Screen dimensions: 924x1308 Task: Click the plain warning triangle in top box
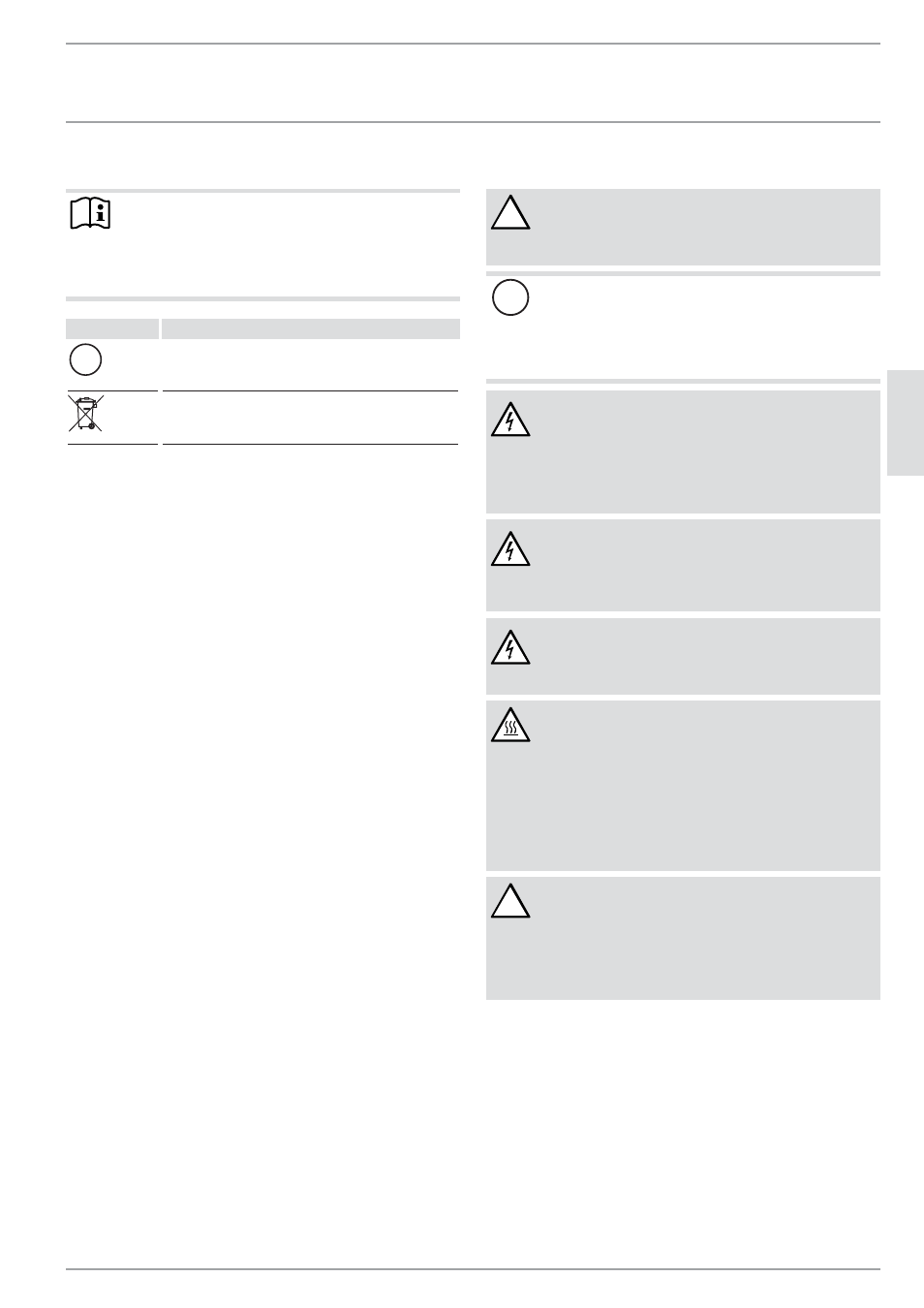510,213
